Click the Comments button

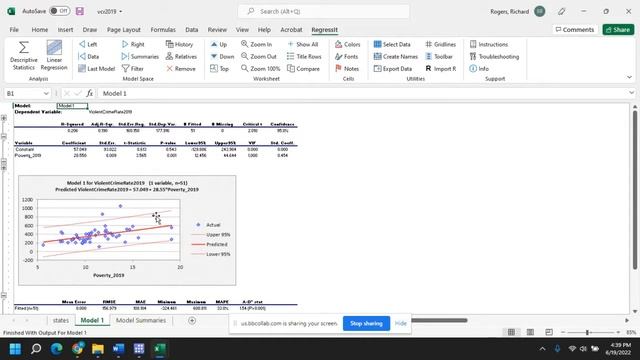pos(575,29)
